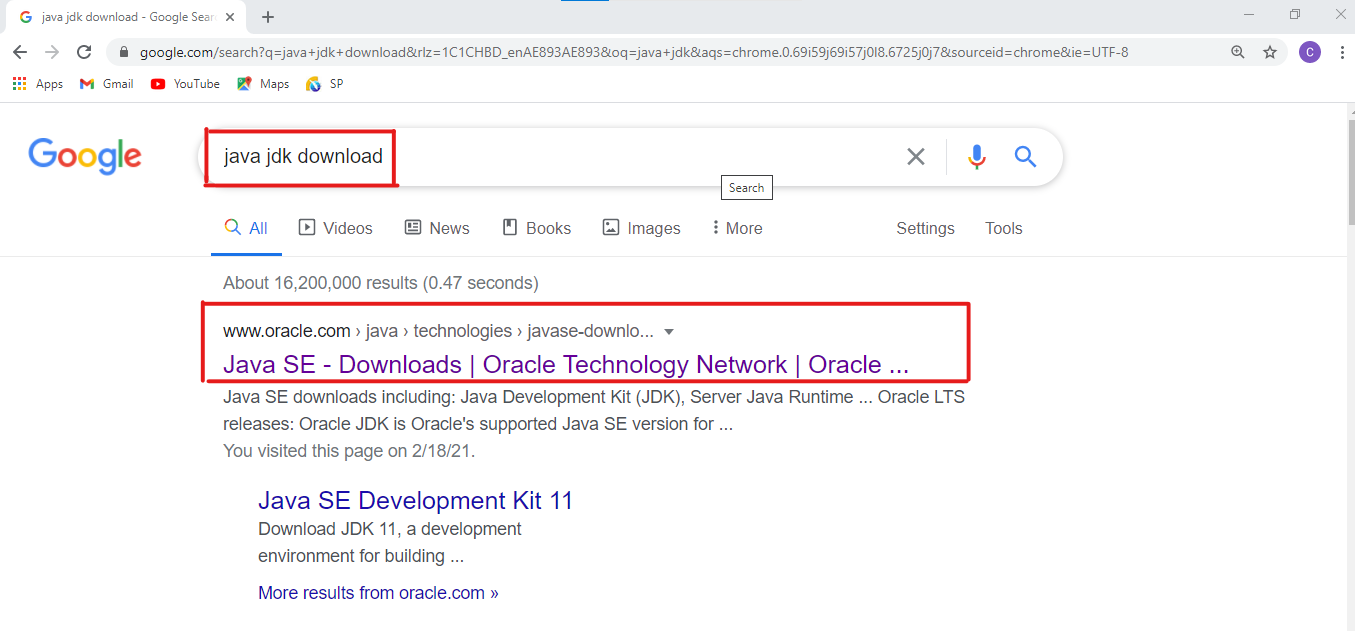Click the zoom icon in the address bar
Viewport: 1355px width, 631px height.
click(x=1238, y=51)
